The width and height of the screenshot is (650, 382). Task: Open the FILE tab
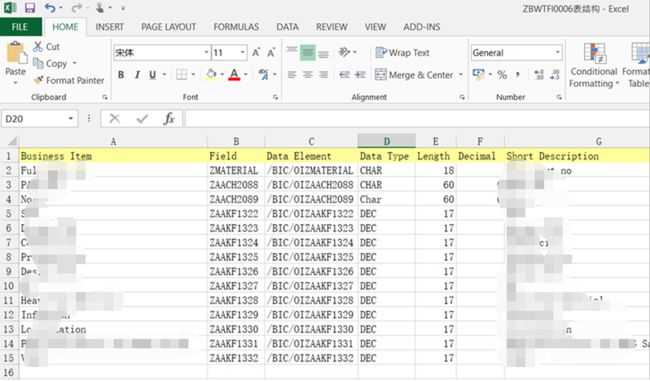tap(20, 27)
